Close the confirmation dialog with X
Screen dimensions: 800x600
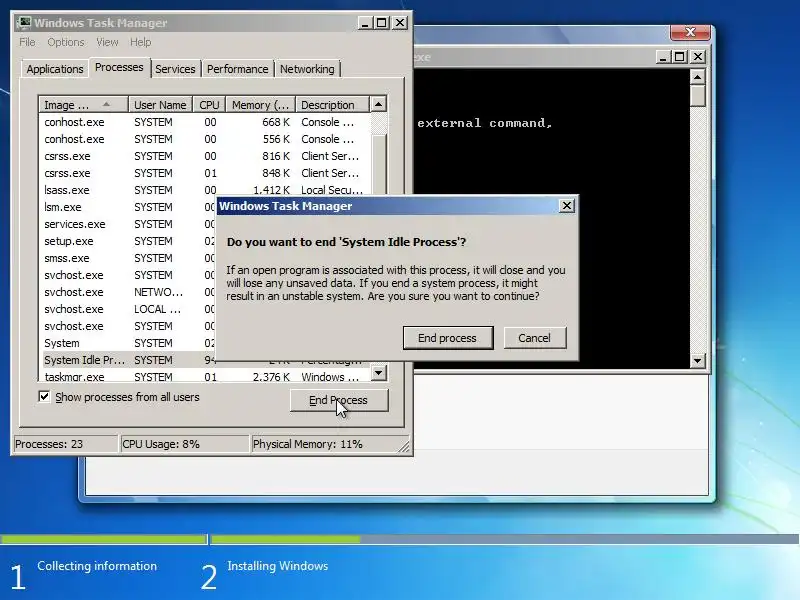[x=566, y=206]
